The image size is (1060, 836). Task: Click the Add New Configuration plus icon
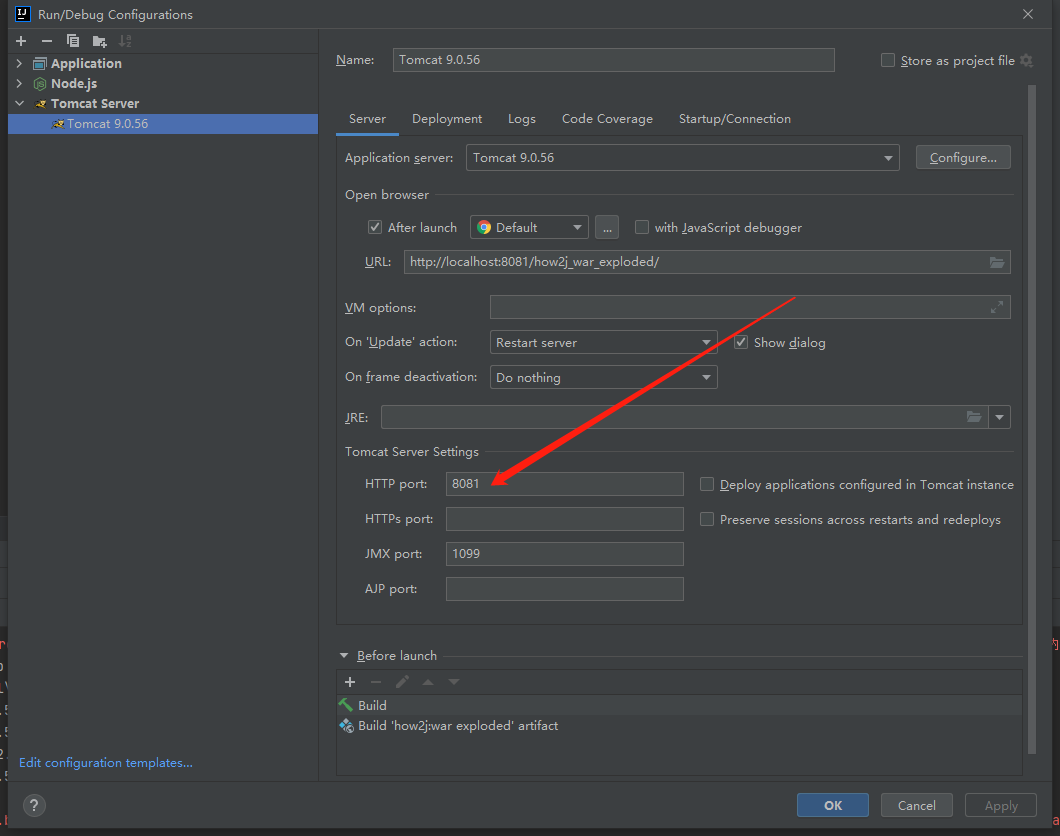(21, 41)
